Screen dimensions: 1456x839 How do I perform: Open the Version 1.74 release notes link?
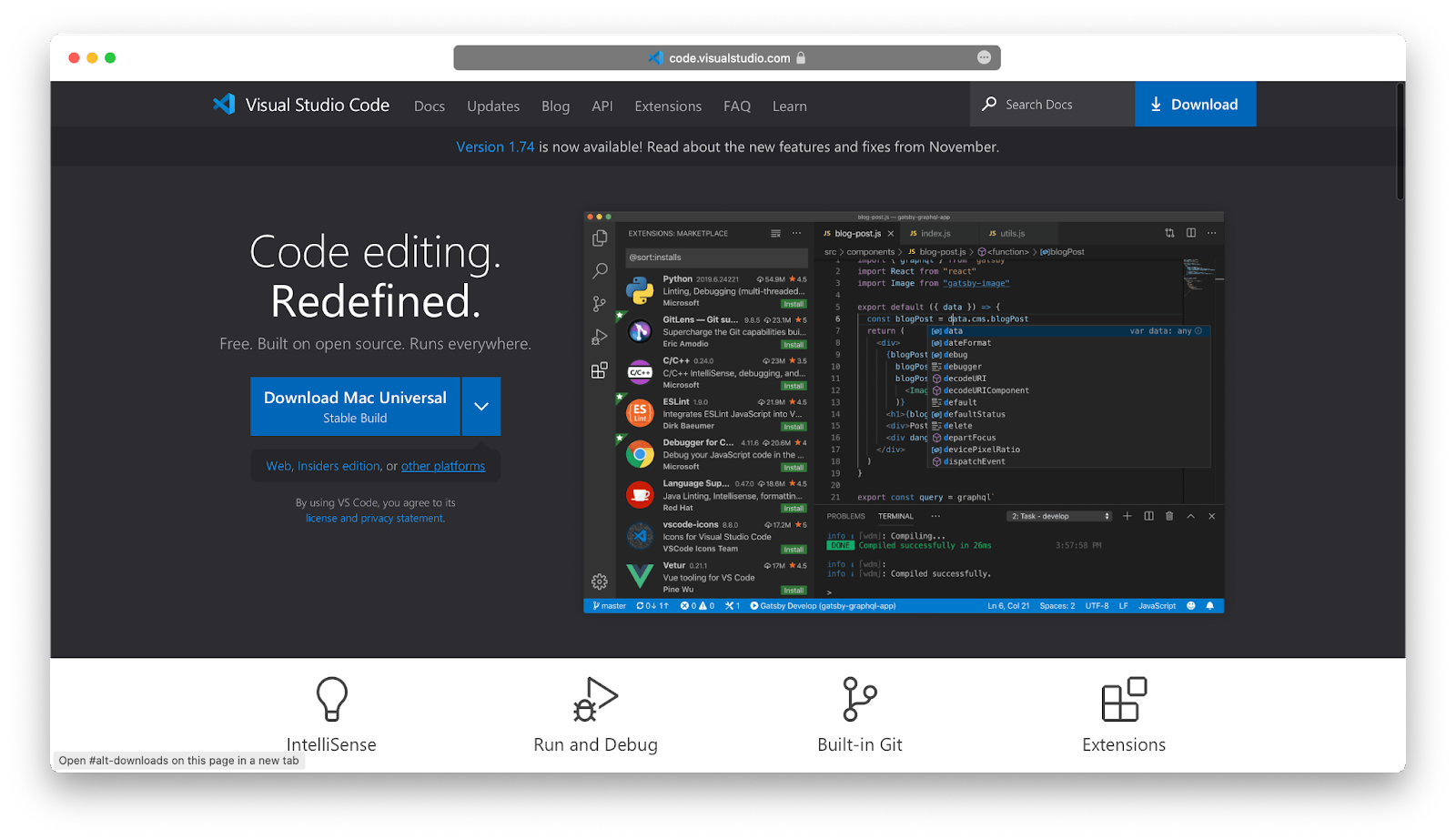[x=495, y=147]
